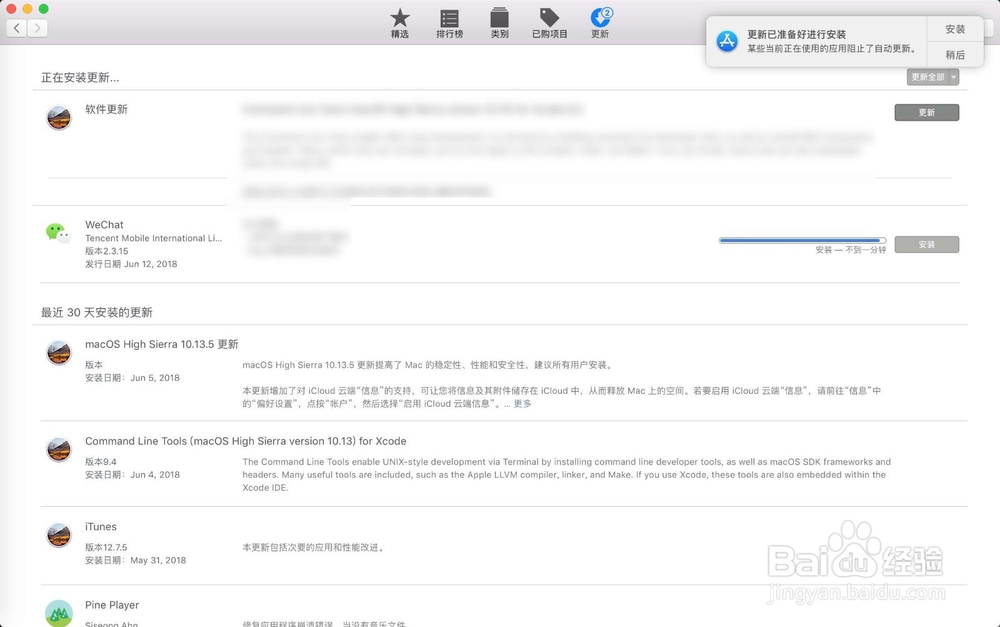Click 'Tencent Mobile International Li...' developer text
Screen dimensions: 1000x627
pos(153,238)
